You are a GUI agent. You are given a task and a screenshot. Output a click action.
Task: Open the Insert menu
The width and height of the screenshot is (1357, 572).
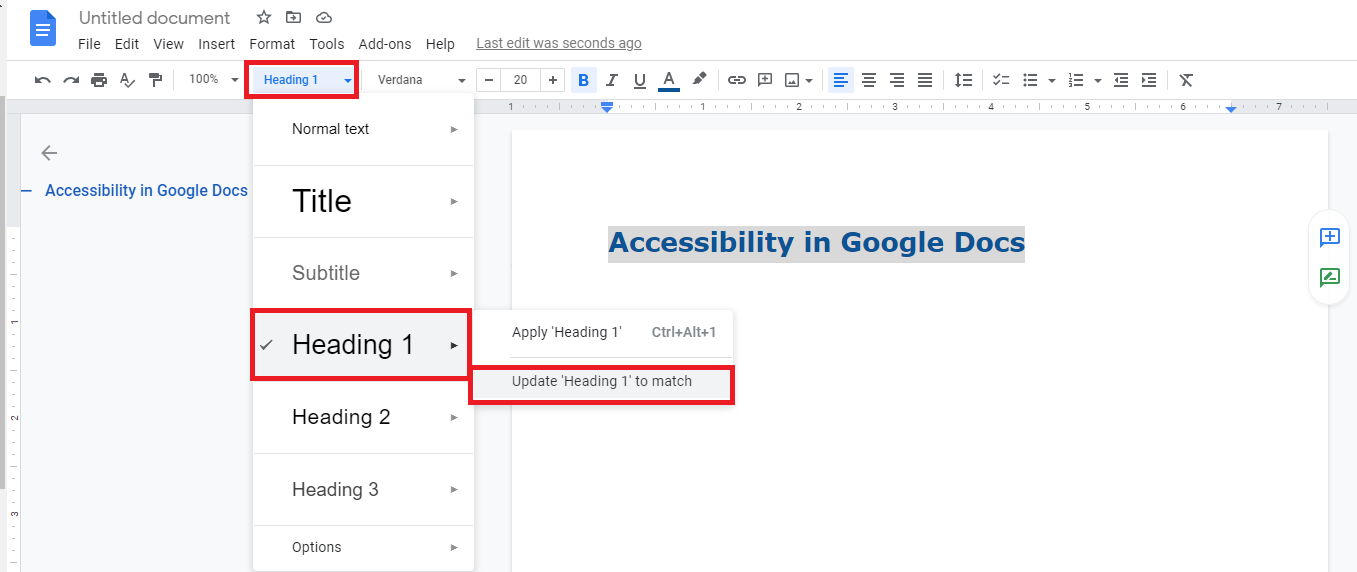(x=217, y=44)
